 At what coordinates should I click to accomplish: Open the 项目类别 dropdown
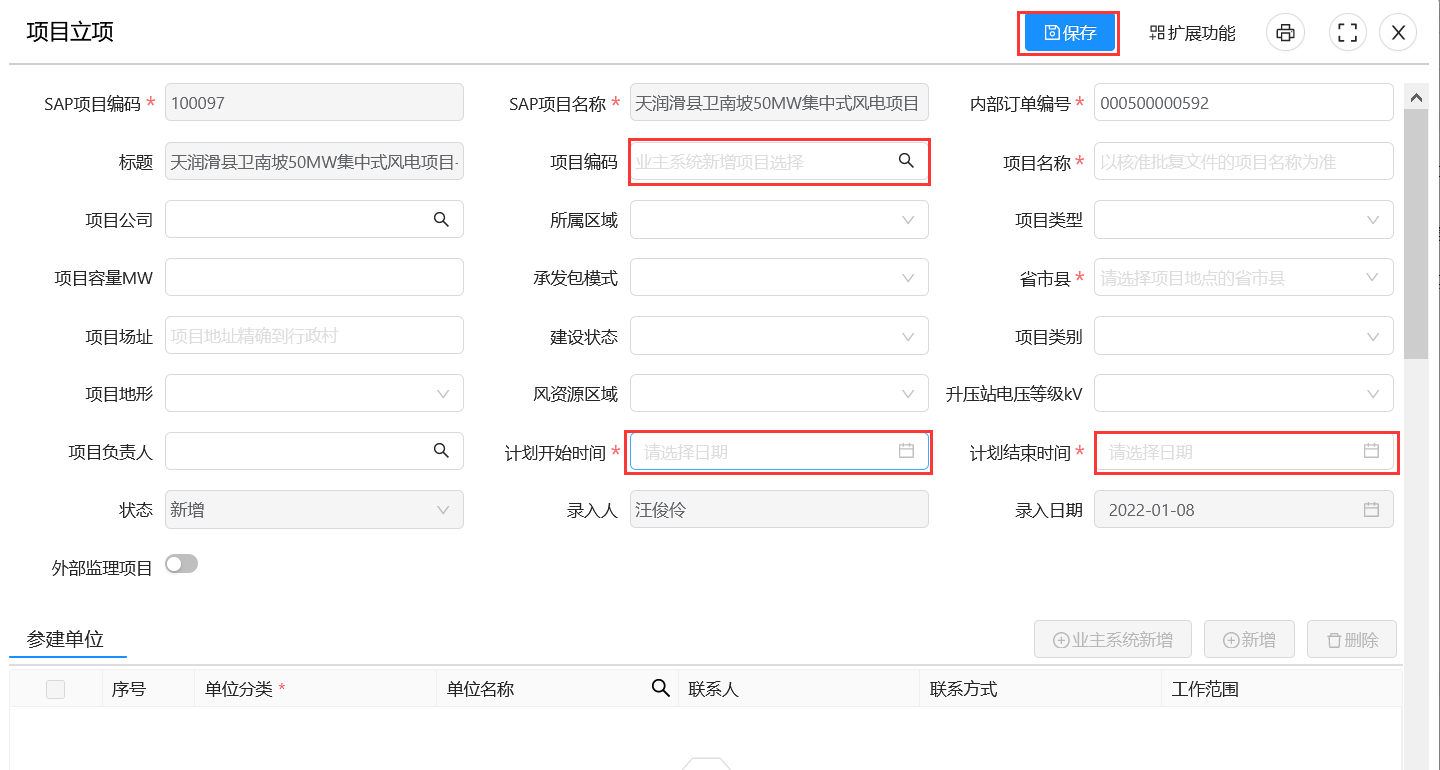1244,336
